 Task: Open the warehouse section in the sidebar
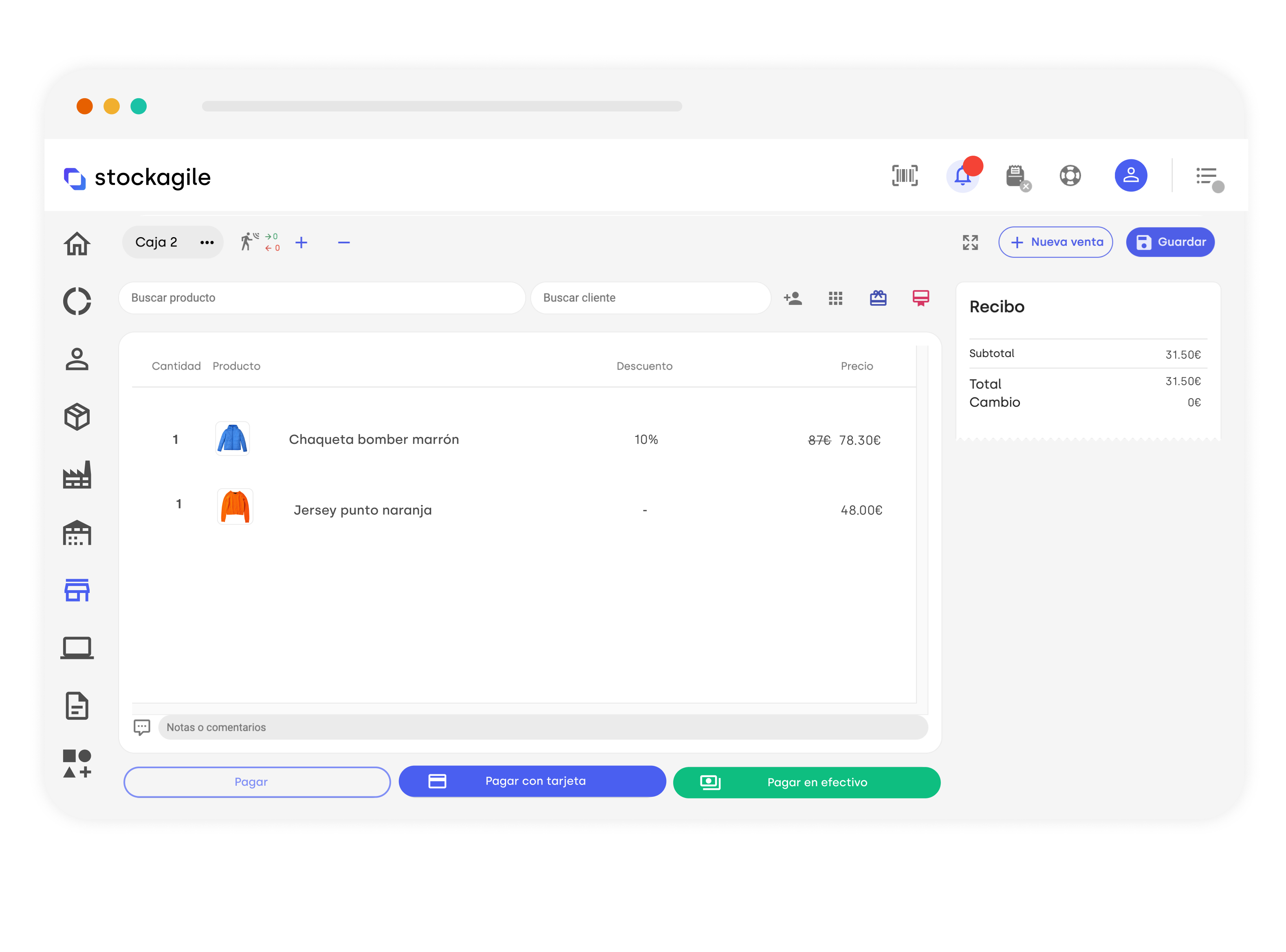[77, 533]
